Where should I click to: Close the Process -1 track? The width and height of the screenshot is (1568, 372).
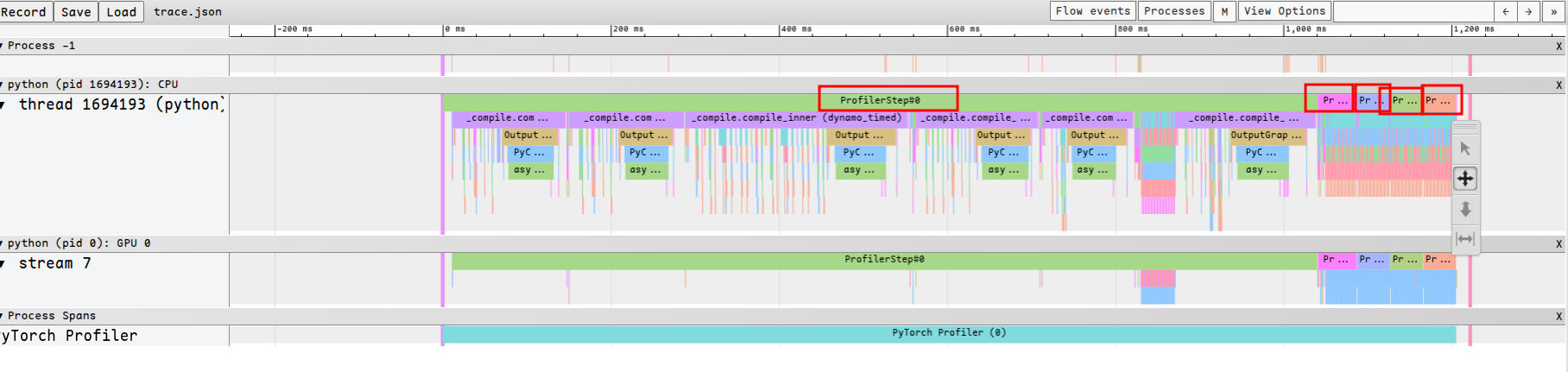point(1559,47)
